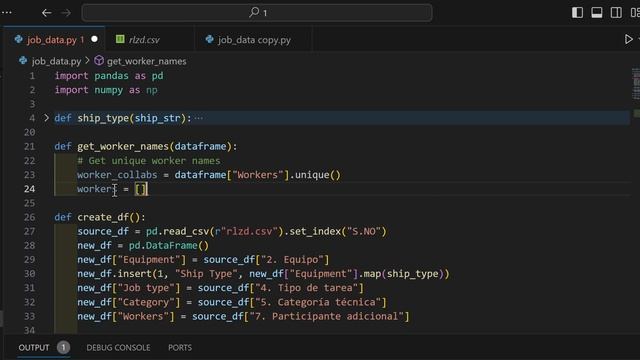Click the "4. Tipo de tarea" string

pos(307,288)
